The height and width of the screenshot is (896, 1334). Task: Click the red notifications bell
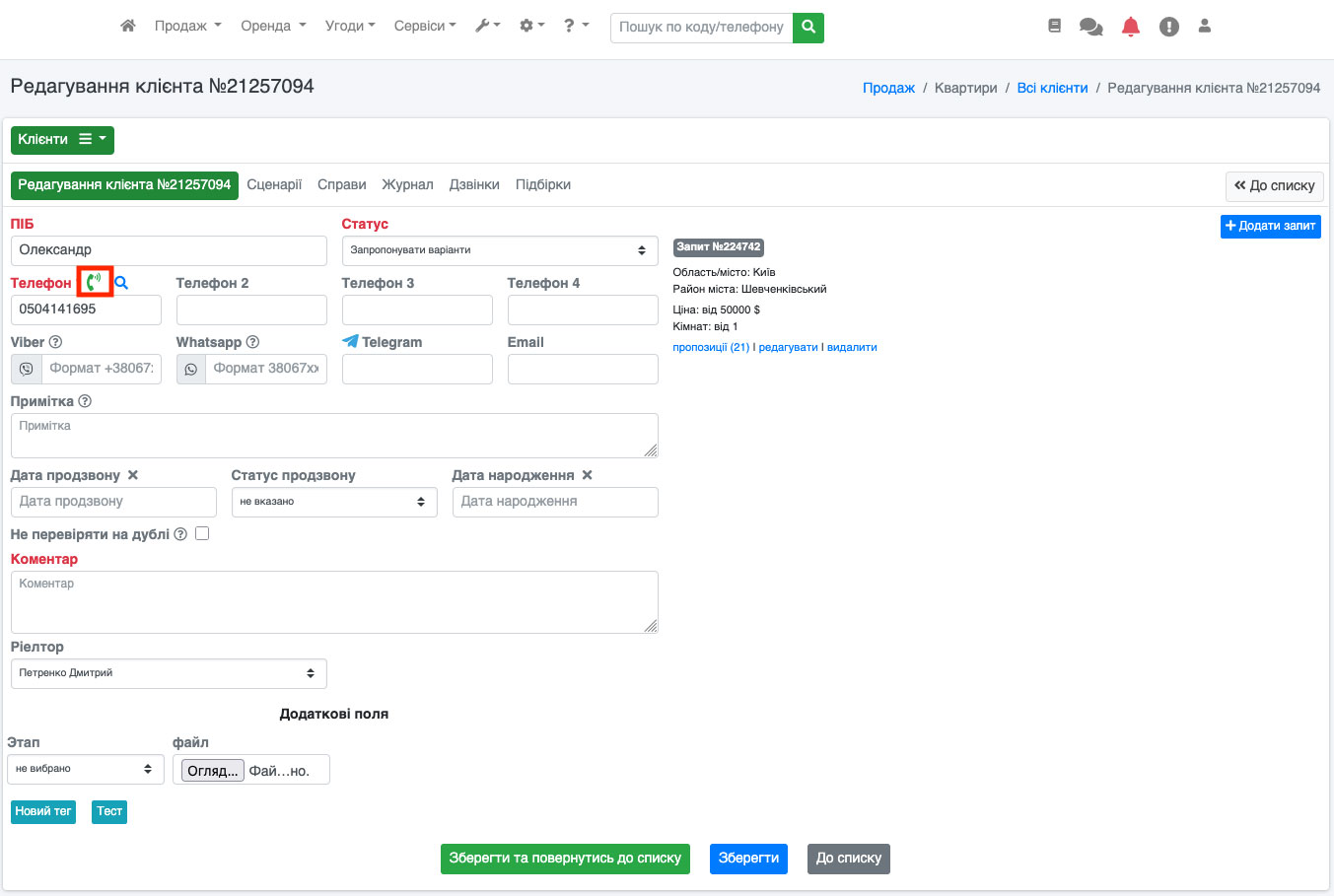coord(1130,28)
